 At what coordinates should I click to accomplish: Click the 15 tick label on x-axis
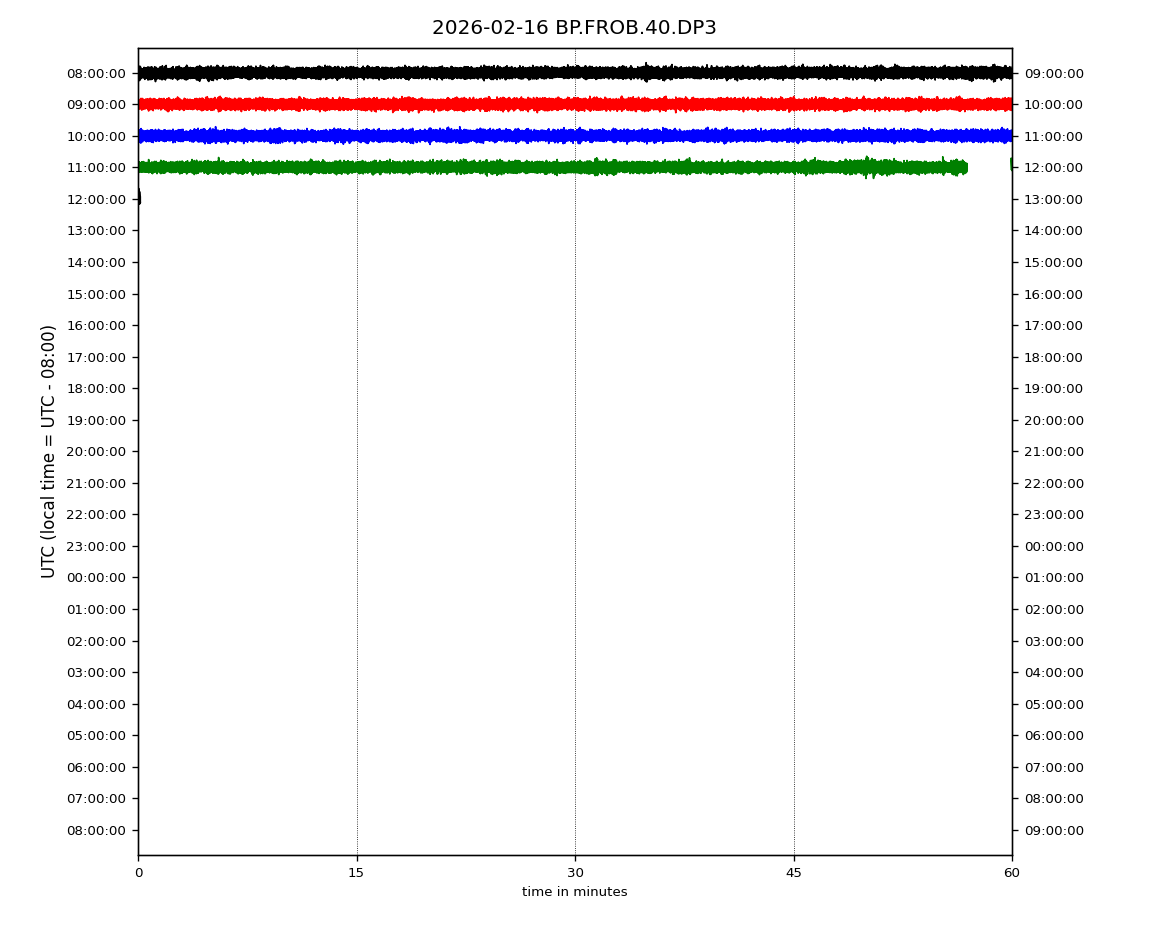[x=356, y=873]
